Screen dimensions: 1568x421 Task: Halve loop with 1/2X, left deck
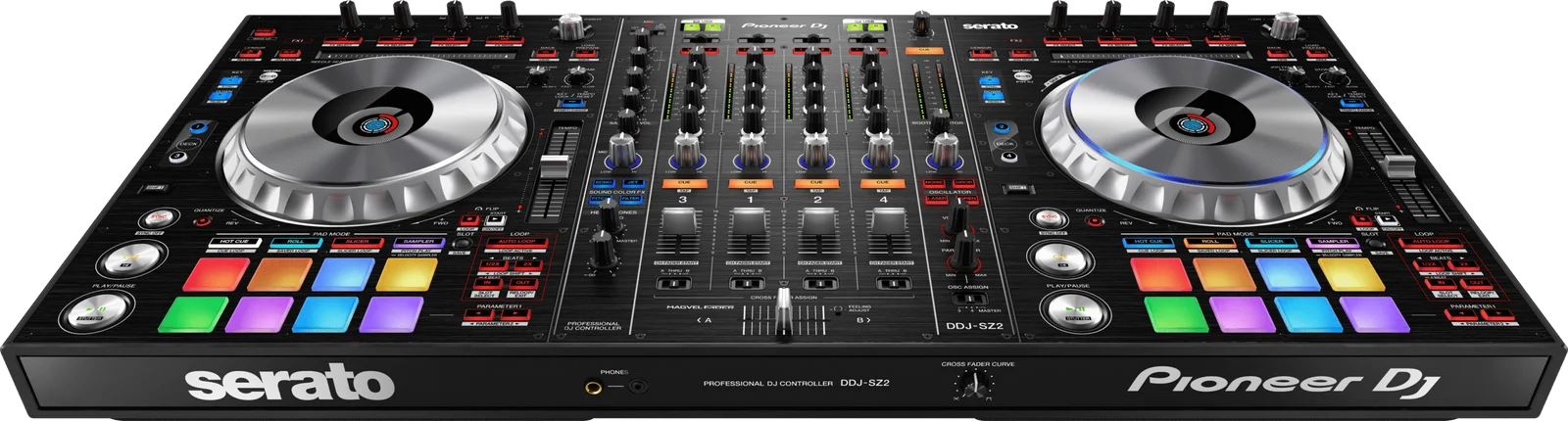(x=493, y=263)
